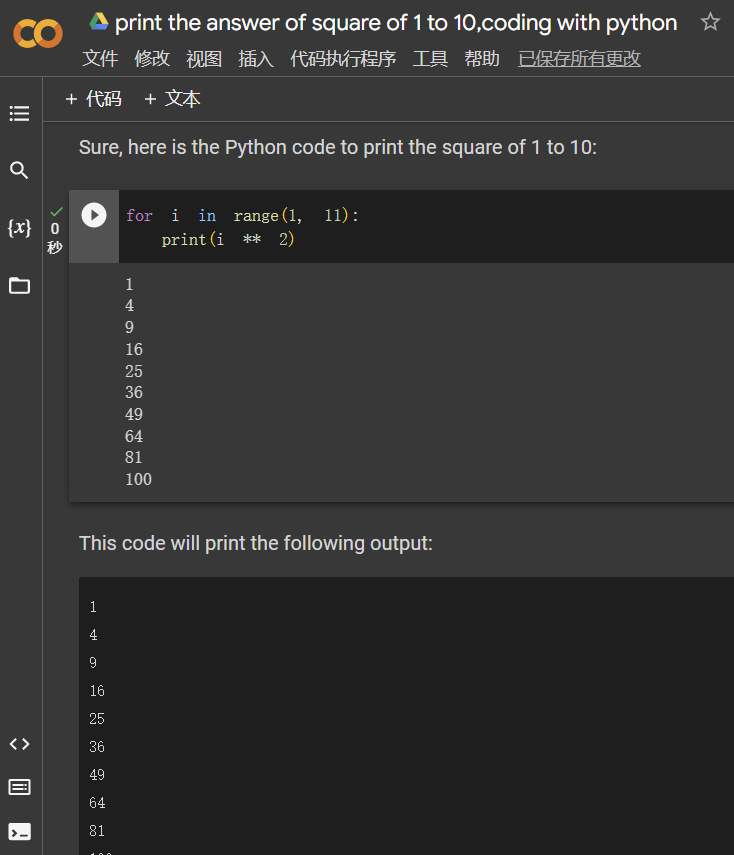Star this notebook with the star icon
This screenshot has width=734, height=855.
coord(710,22)
